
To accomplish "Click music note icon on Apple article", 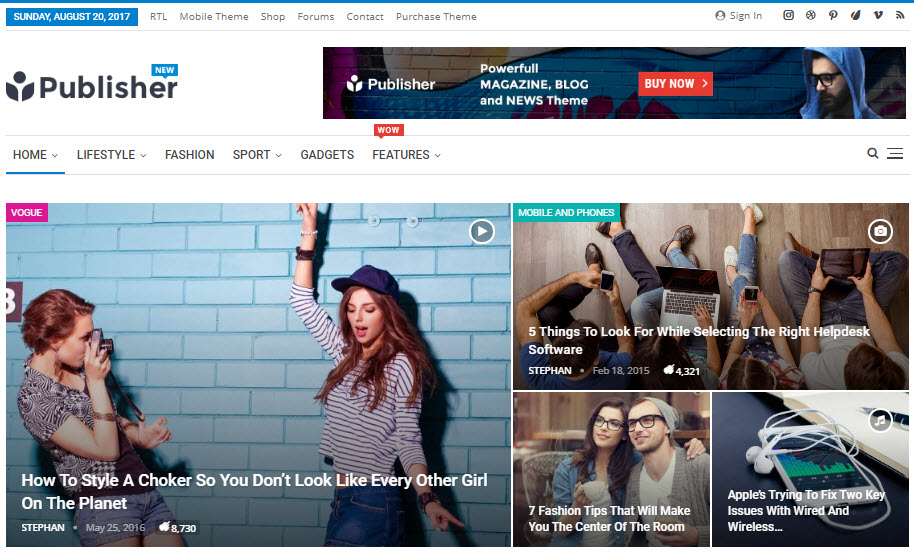I will (x=880, y=420).
